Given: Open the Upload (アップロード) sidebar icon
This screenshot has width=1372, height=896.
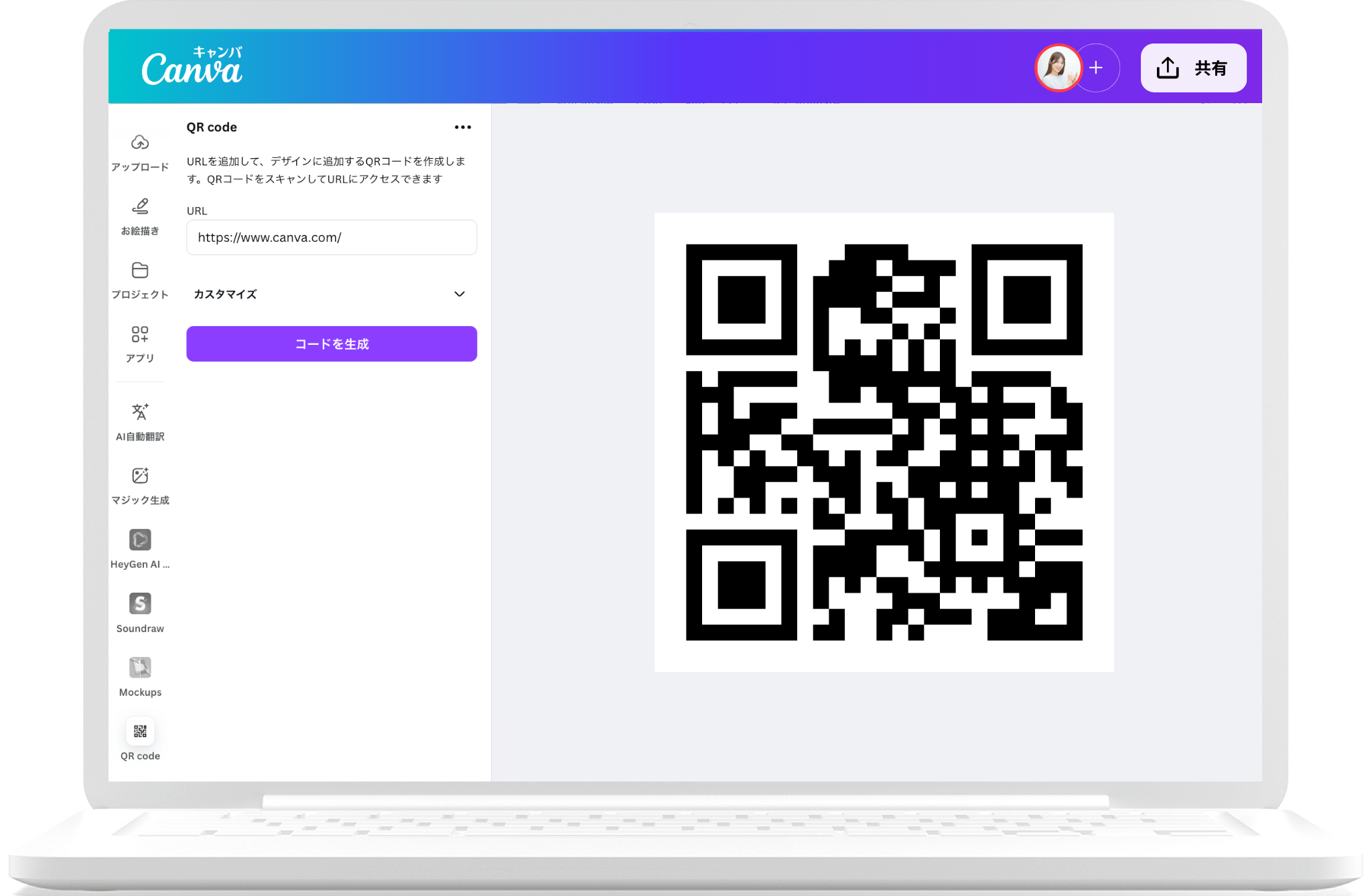Looking at the screenshot, I should click(140, 143).
